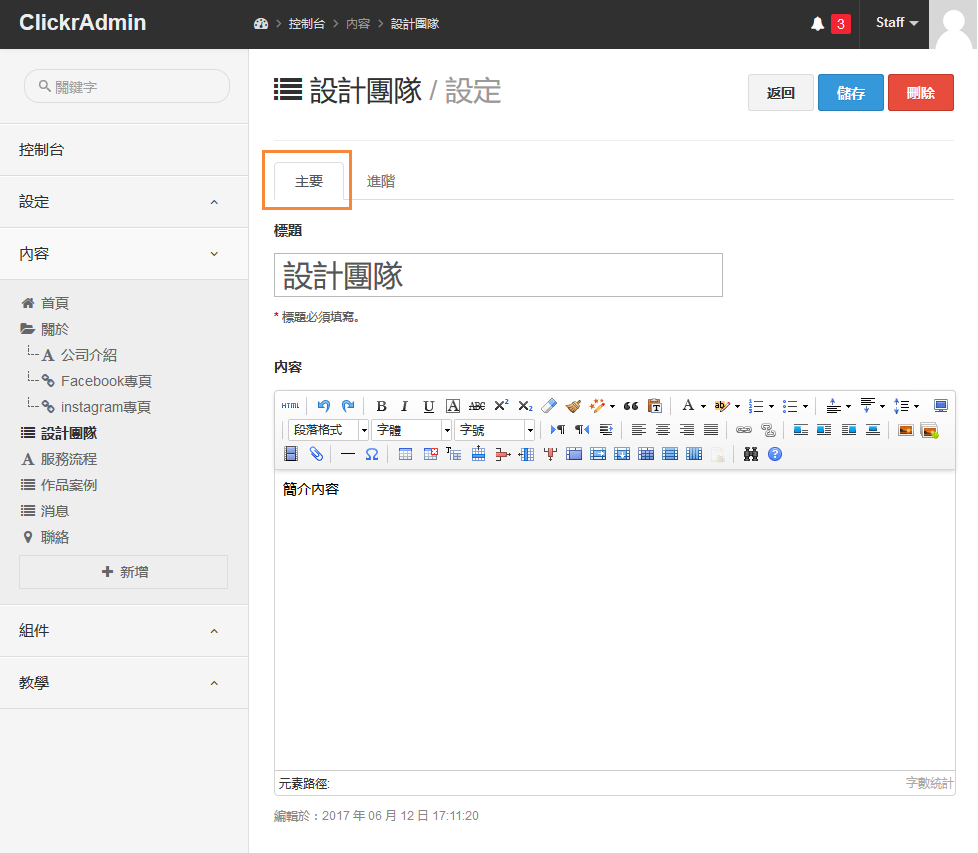Click the red 刪除 button
The image size is (978, 853).
coord(921,93)
